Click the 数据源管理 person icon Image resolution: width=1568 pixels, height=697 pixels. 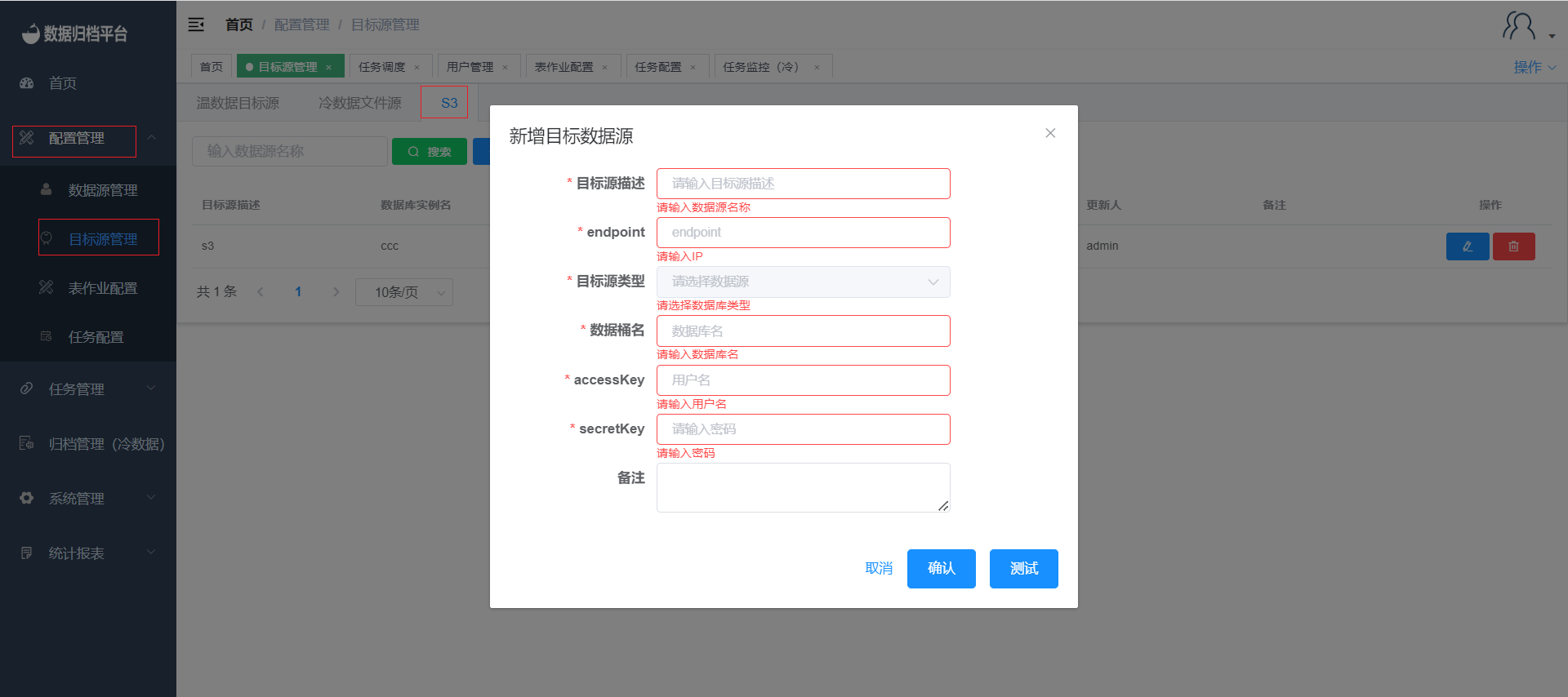(x=47, y=189)
